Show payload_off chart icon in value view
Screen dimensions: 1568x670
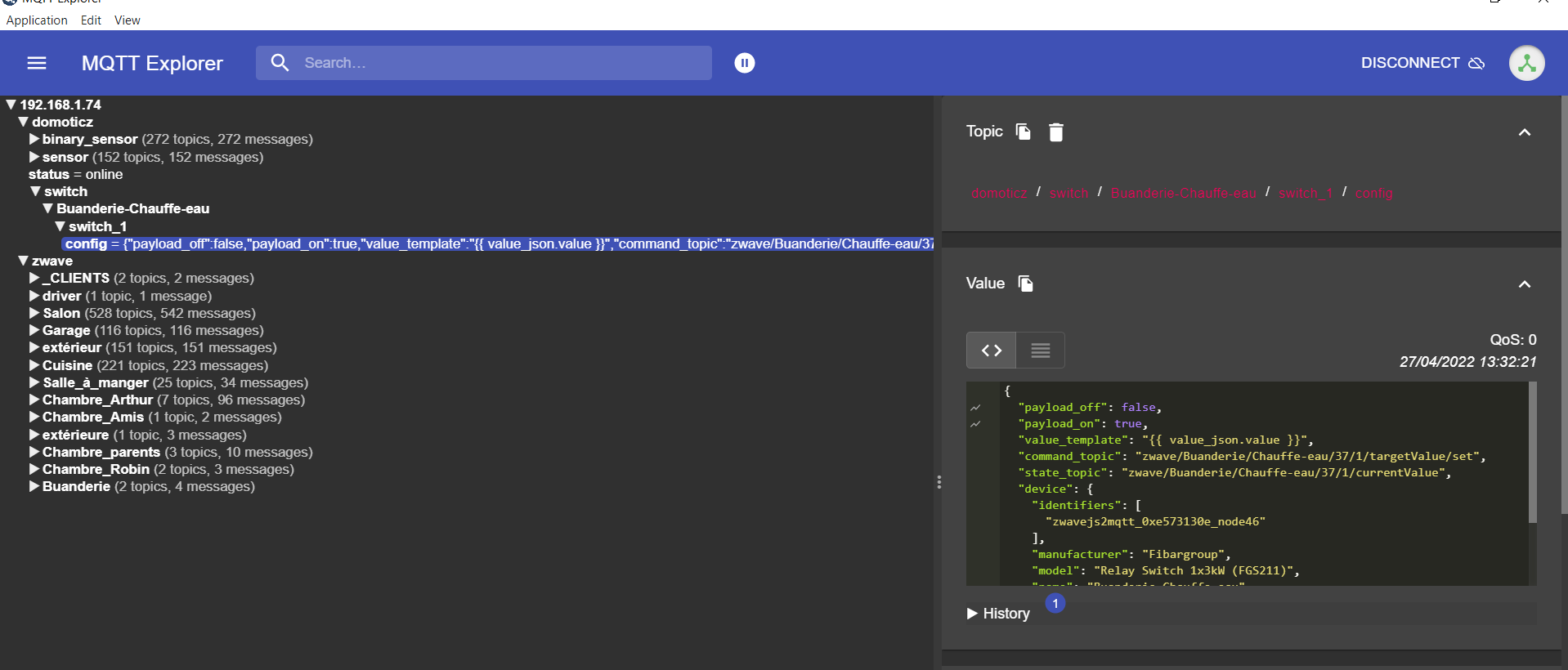point(975,408)
